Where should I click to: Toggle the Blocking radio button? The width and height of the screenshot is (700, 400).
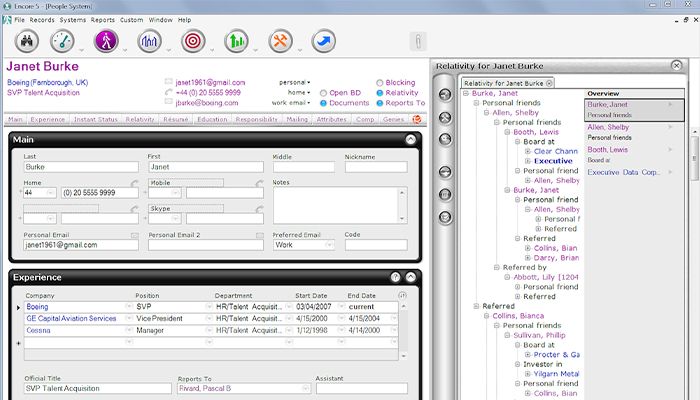pos(380,83)
